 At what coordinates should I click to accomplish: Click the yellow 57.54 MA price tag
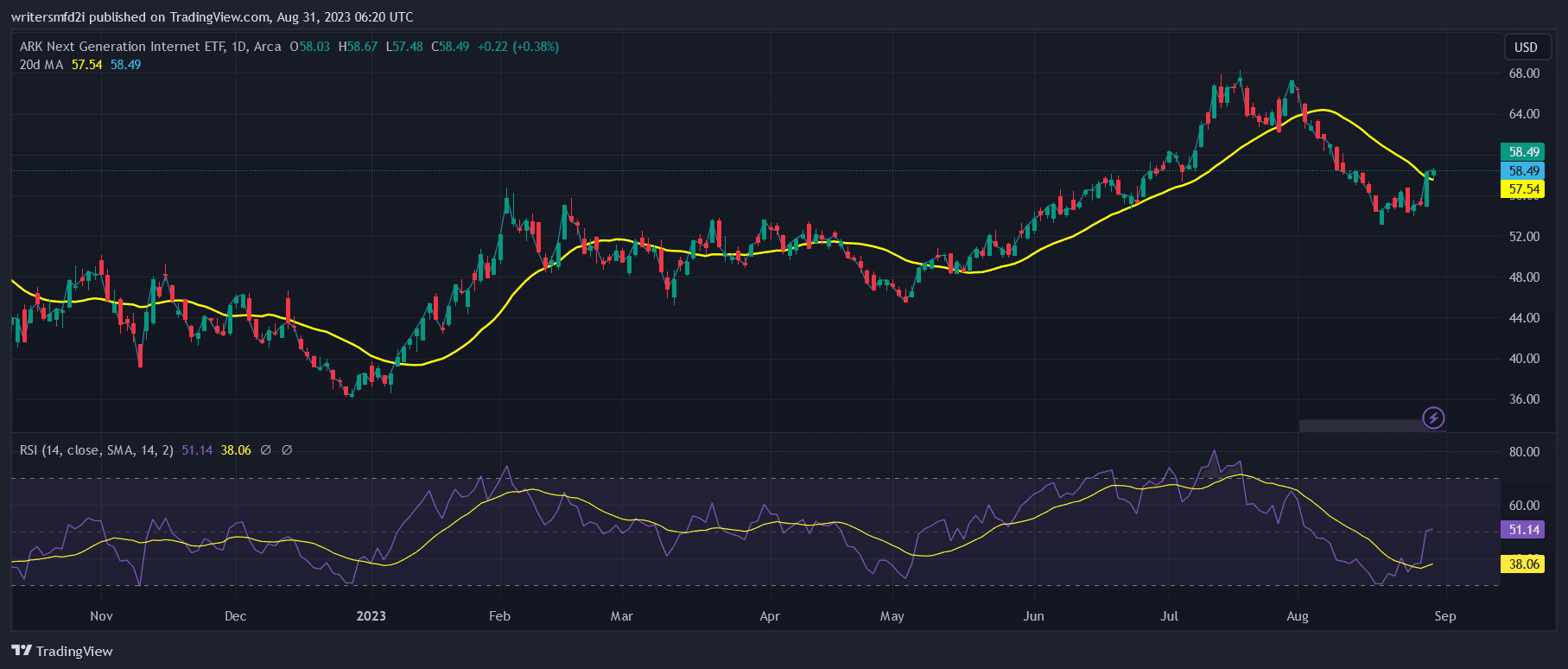click(1524, 188)
